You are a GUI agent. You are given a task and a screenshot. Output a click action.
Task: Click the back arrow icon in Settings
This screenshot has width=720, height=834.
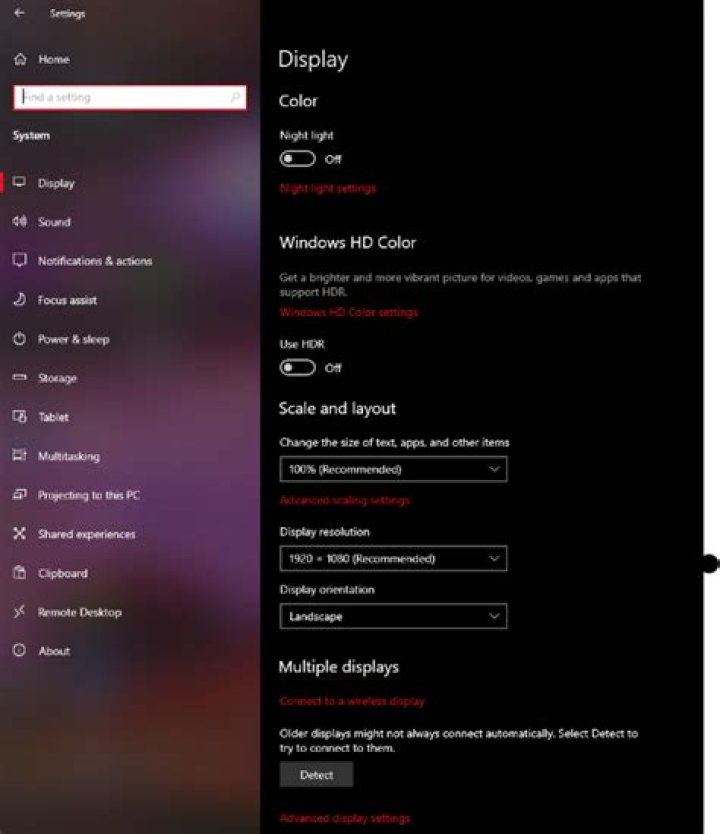coord(19,12)
